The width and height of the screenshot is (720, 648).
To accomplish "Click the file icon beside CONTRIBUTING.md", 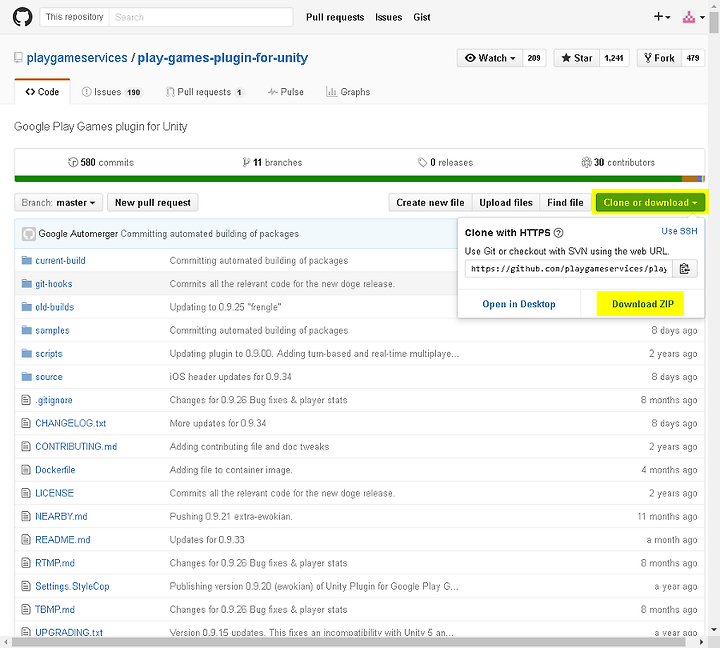I will pyautogui.click(x=26, y=446).
